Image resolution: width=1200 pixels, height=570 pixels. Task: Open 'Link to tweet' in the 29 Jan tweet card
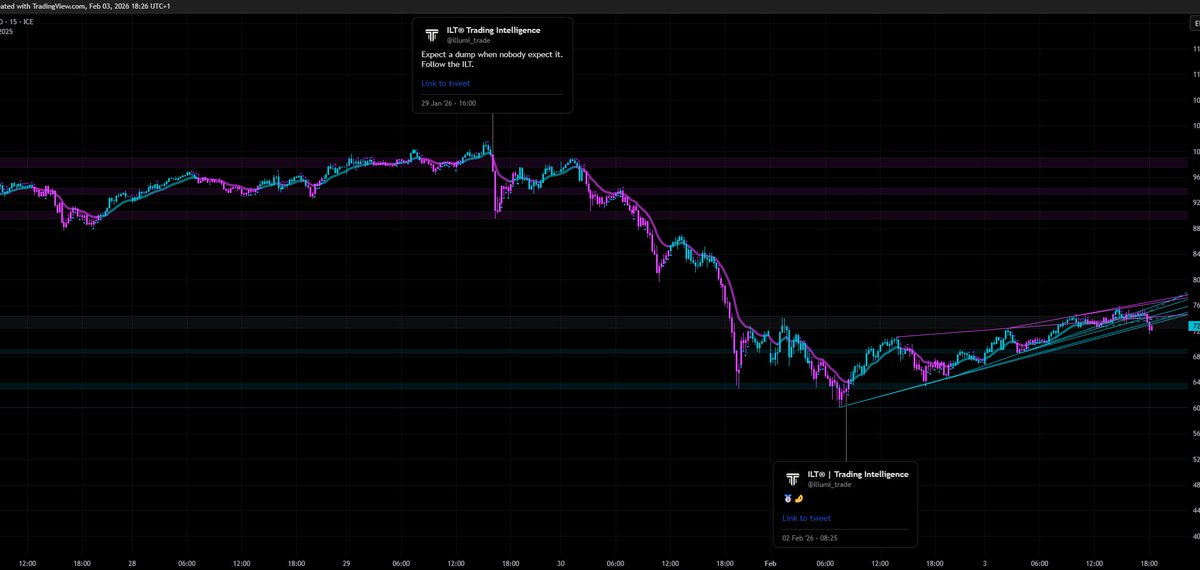point(445,84)
